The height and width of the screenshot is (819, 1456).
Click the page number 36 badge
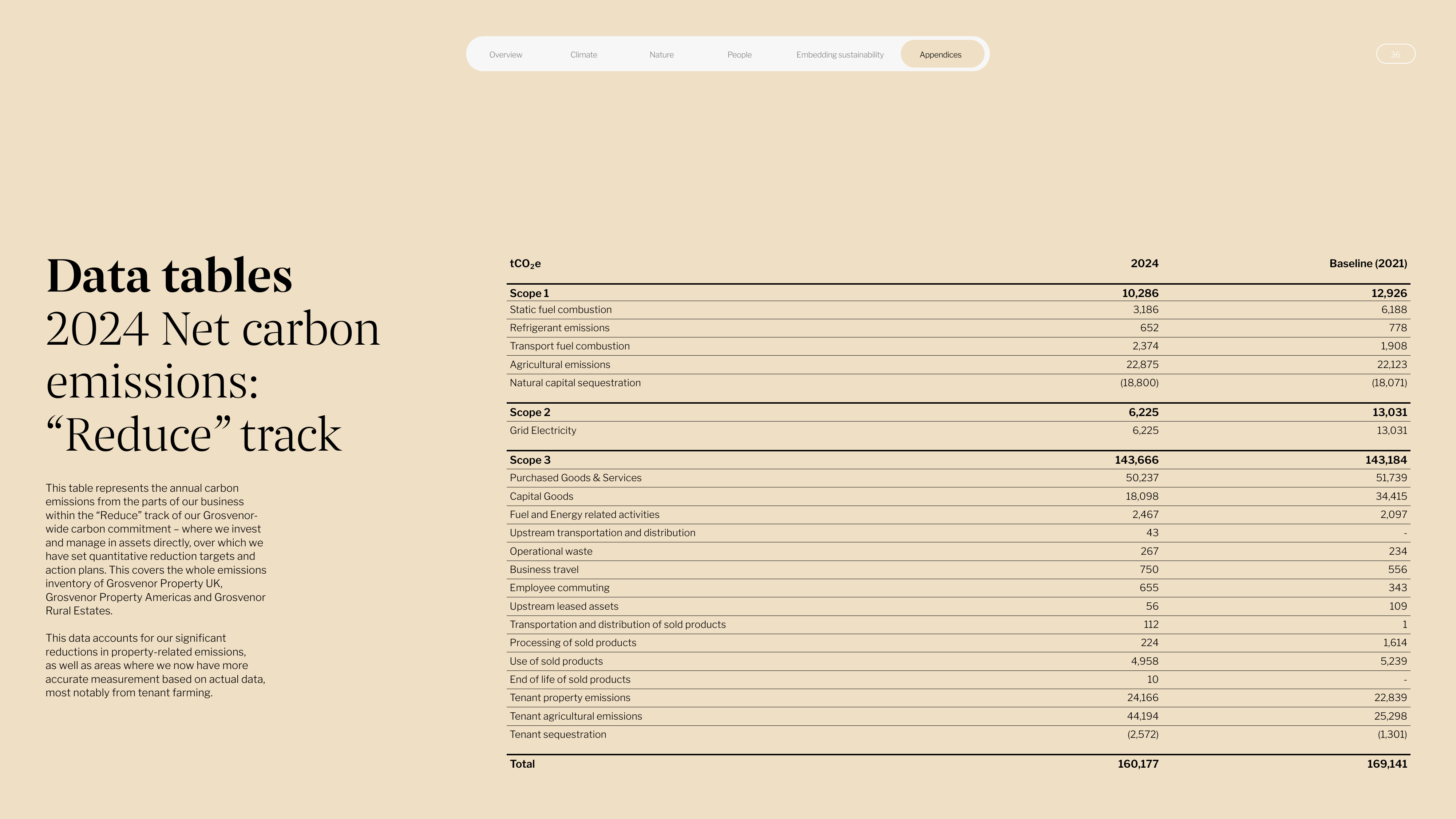tap(1395, 54)
